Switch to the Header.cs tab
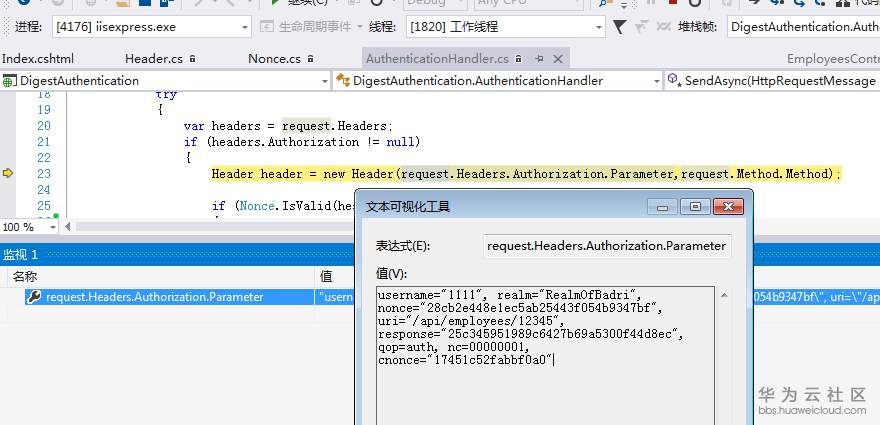This screenshot has width=880, height=425. (x=160, y=58)
